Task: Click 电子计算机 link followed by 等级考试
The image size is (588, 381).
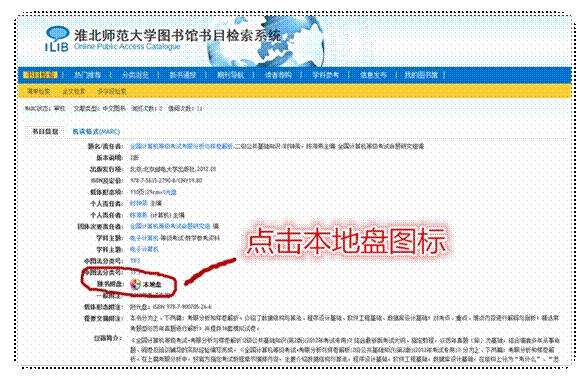Action: (144, 238)
